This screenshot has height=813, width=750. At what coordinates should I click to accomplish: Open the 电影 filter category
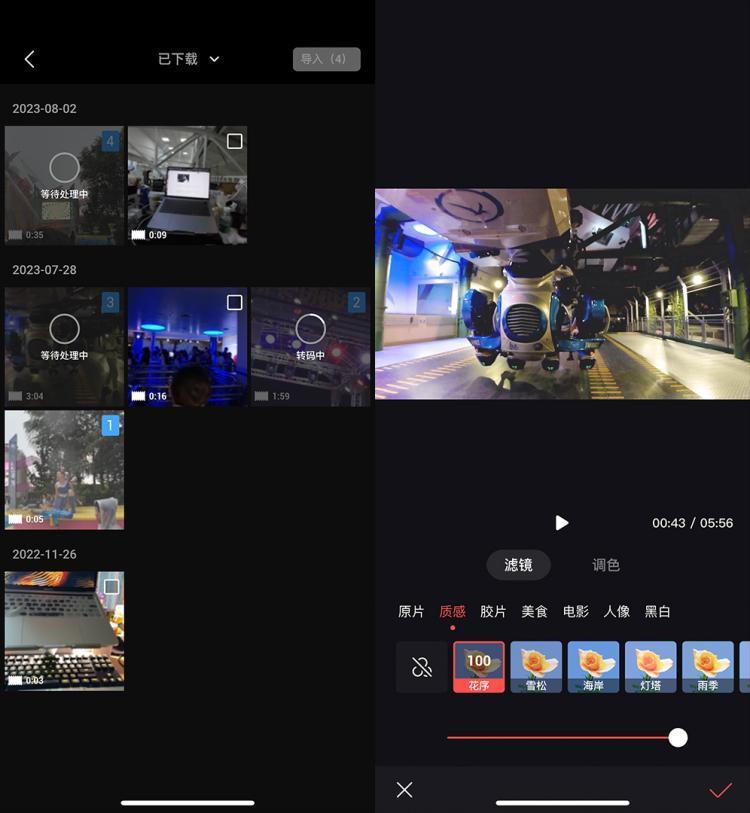pos(576,611)
